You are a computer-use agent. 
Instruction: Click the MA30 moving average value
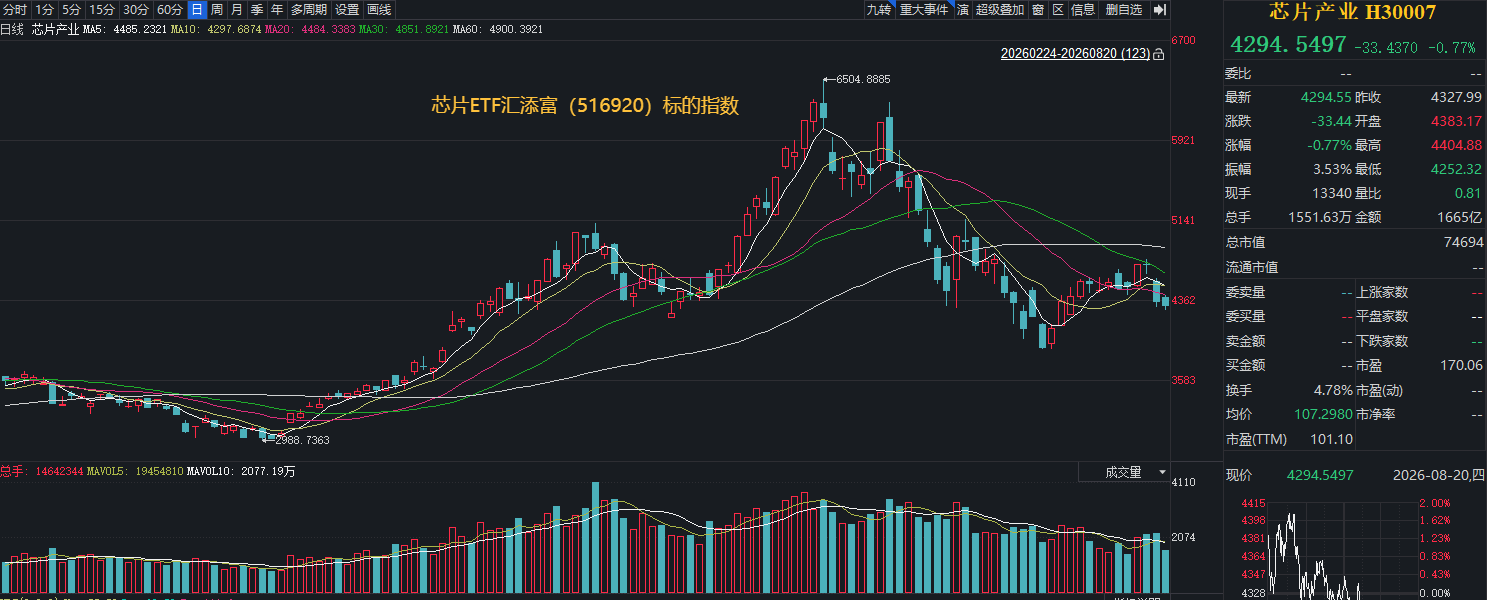[x=403, y=29]
